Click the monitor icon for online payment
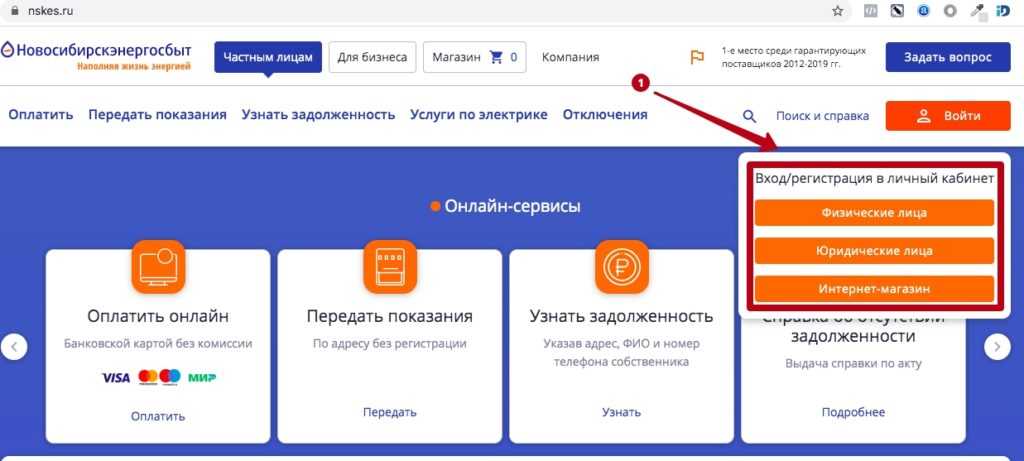Image resolution: width=1024 pixels, height=461 pixels. click(158, 267)
